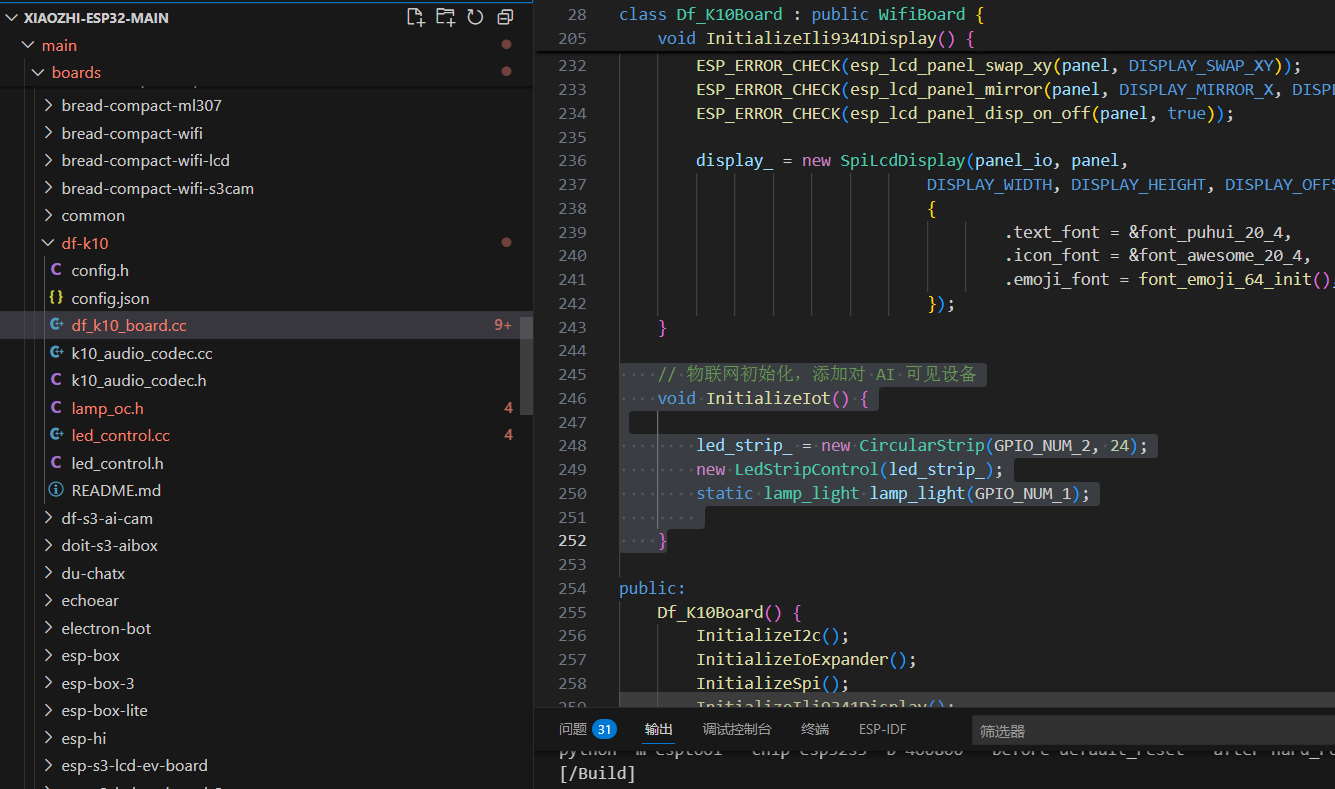Click the JSON braces icon of config.json
The image size is (1335, 789).
click(x=56, y=298)
